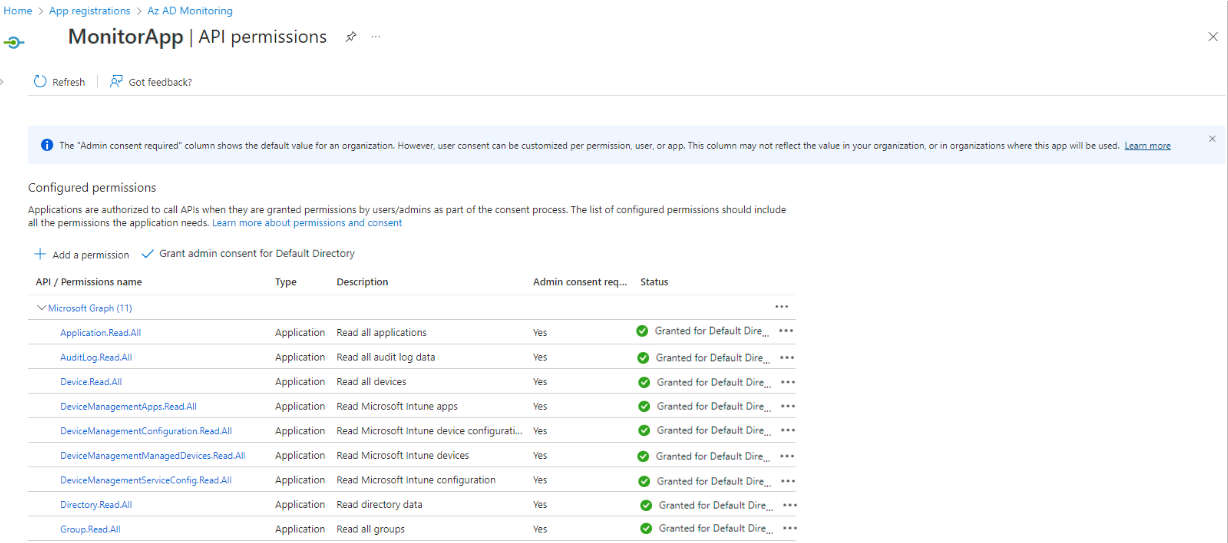Click granted checkmark for Directory.Read.All
Screen dimensions: 1228x543
646,505
